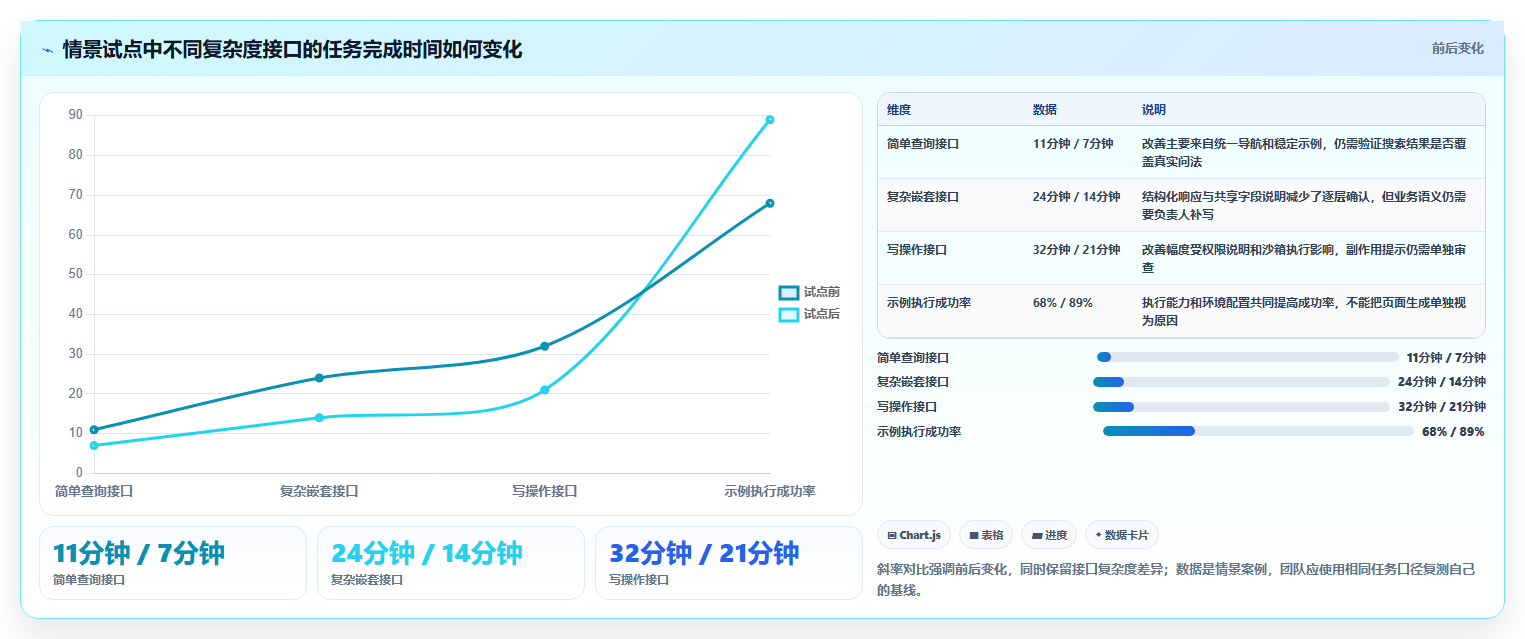Open the 11分钟 / 7分钟 data card
The width and height of the screenshot is (1525, 639).
pos(173,563)
